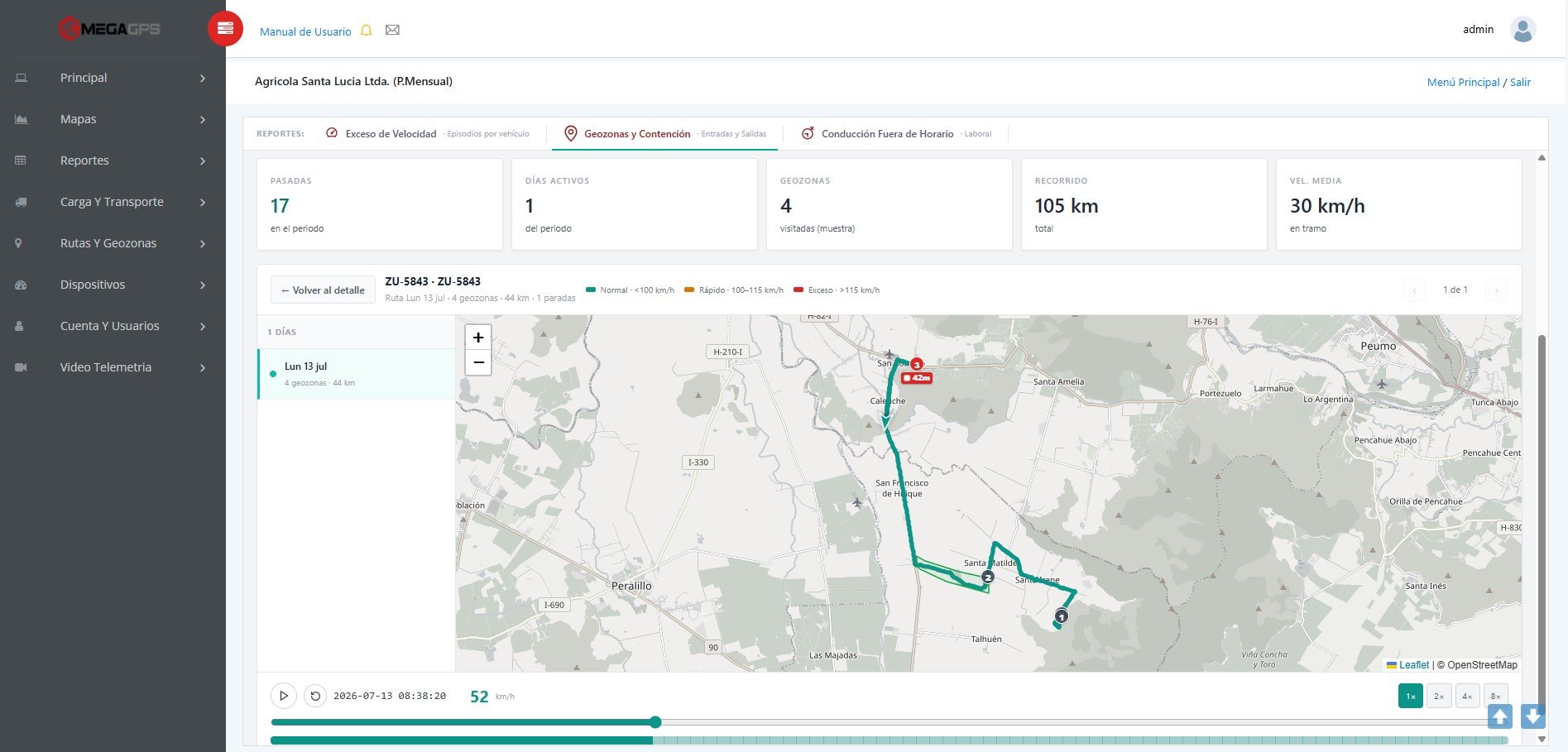1568x752 pixels.
Task: Click the Mapas chart icon
Action: (22, 119)
